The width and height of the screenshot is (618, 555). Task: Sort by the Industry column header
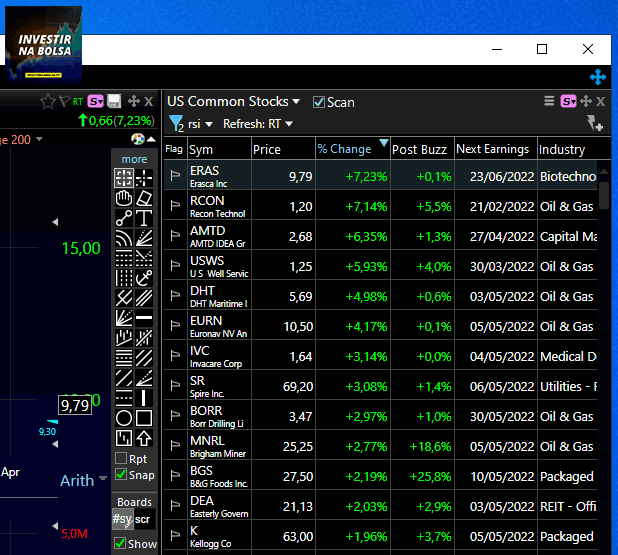(574, 149)
